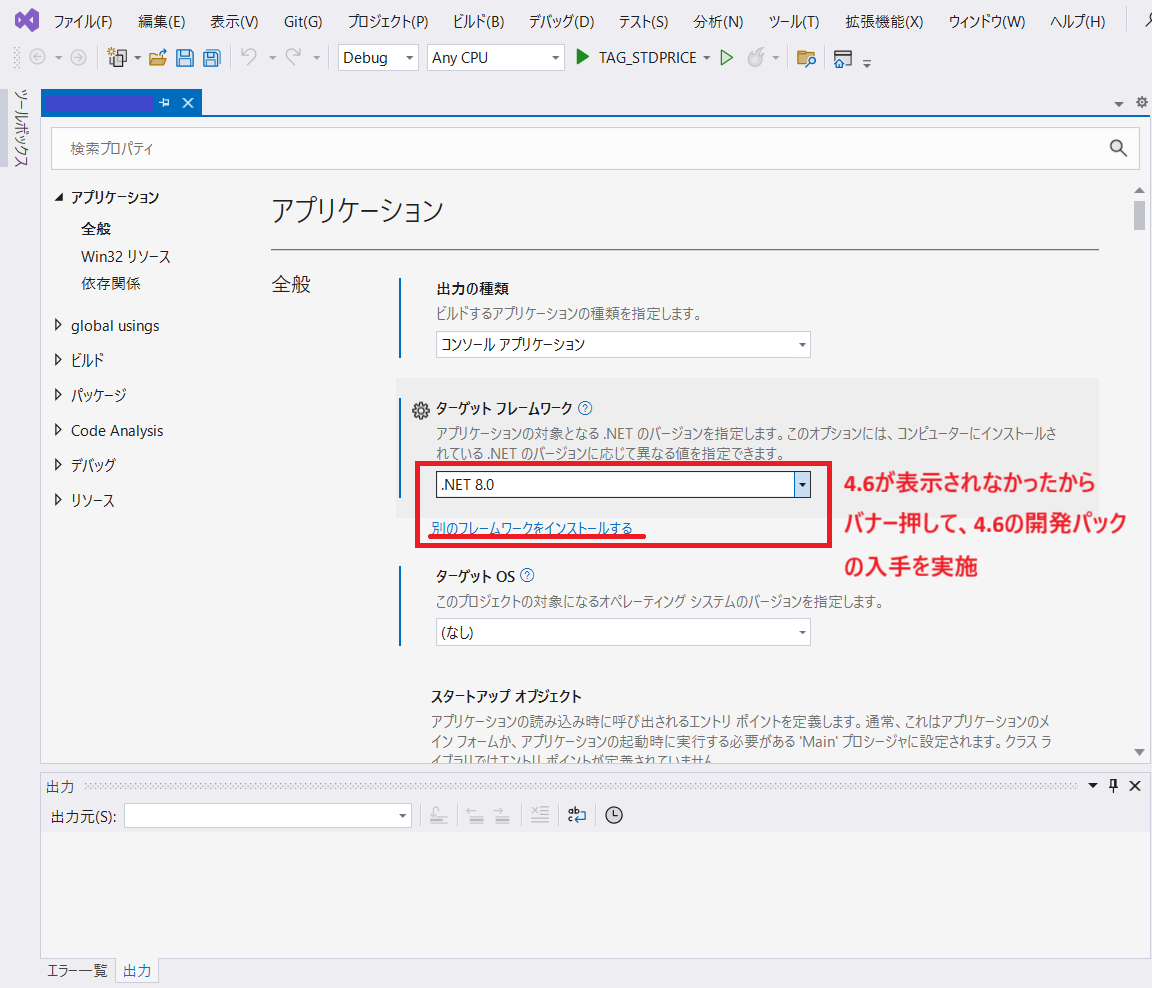
Task: Click the Save All toolbar icon
Action: pyautogui.click(x=211, y=58)
